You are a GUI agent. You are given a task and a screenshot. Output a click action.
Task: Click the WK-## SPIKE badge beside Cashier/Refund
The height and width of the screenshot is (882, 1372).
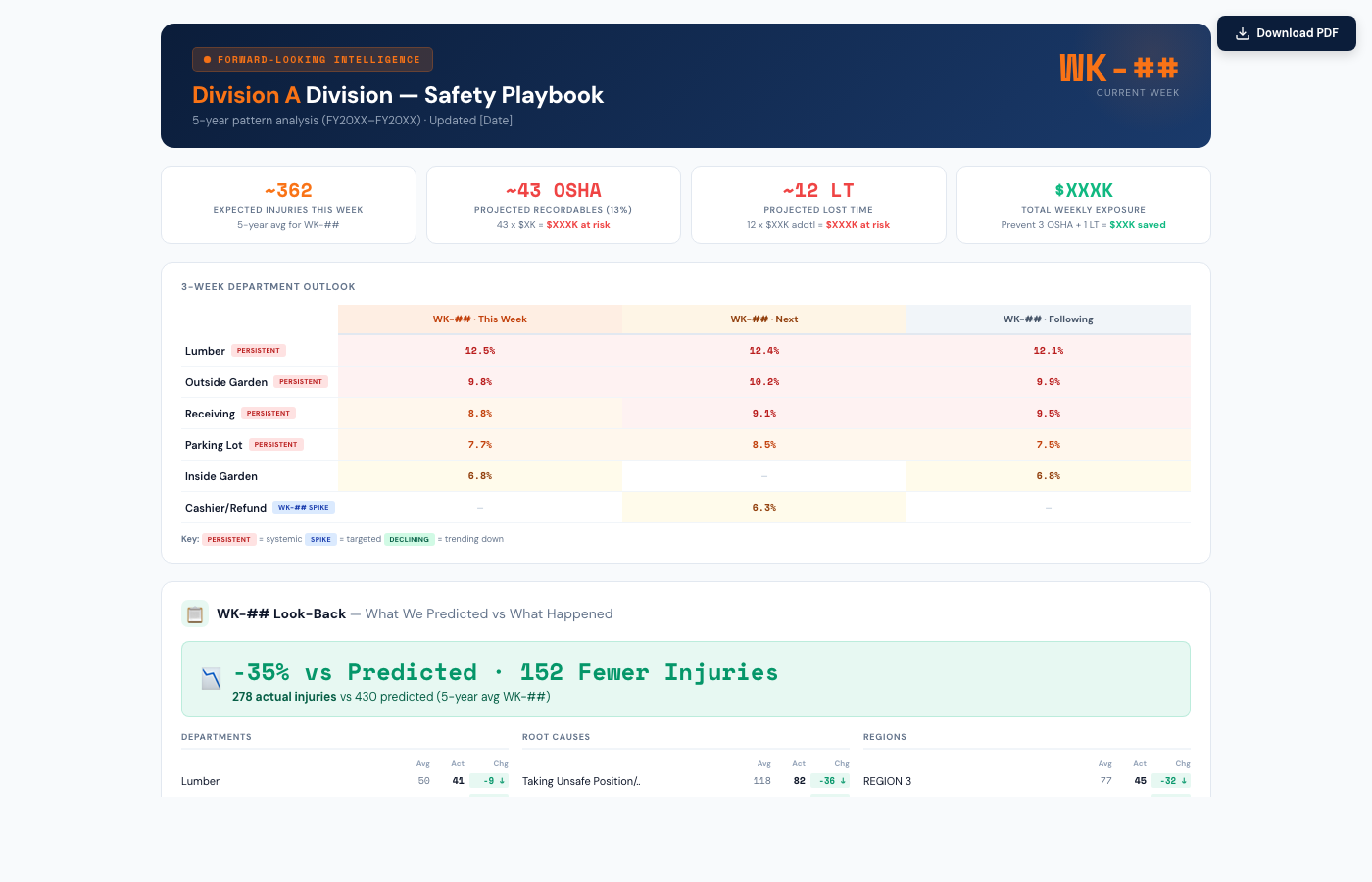tap(304, 508)
